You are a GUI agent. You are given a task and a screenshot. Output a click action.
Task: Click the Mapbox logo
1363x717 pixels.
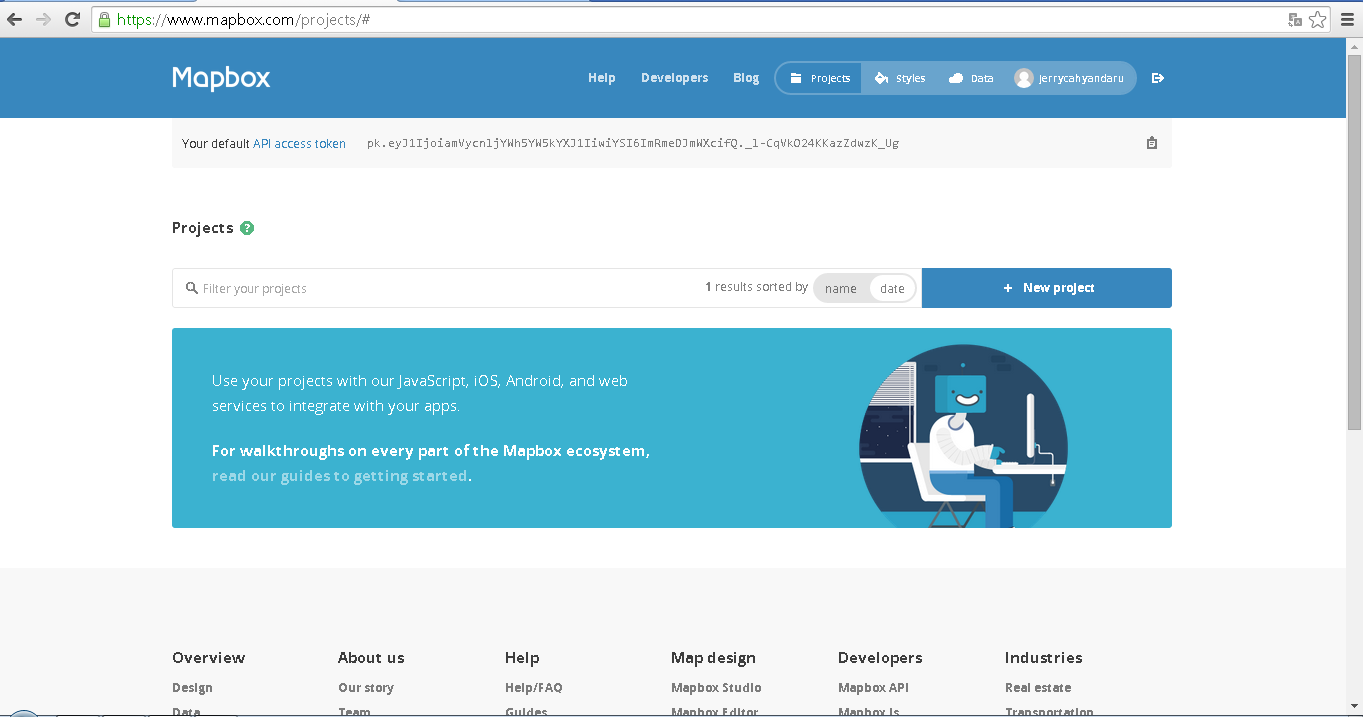click(x=221, y=78)
